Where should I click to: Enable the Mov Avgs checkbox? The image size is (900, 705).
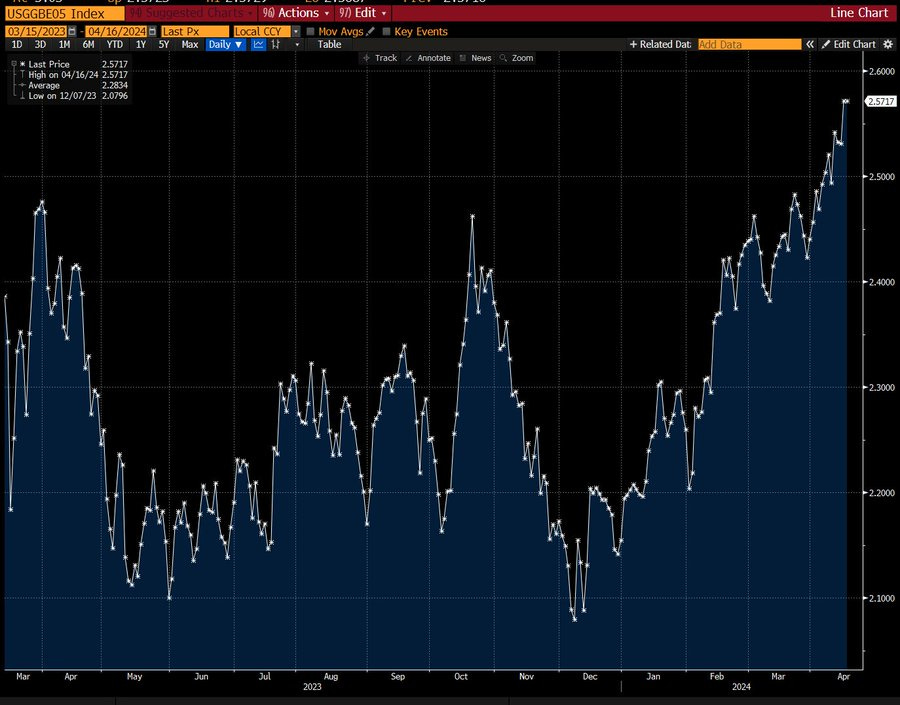pyautogui.click(x=311, y=32)
